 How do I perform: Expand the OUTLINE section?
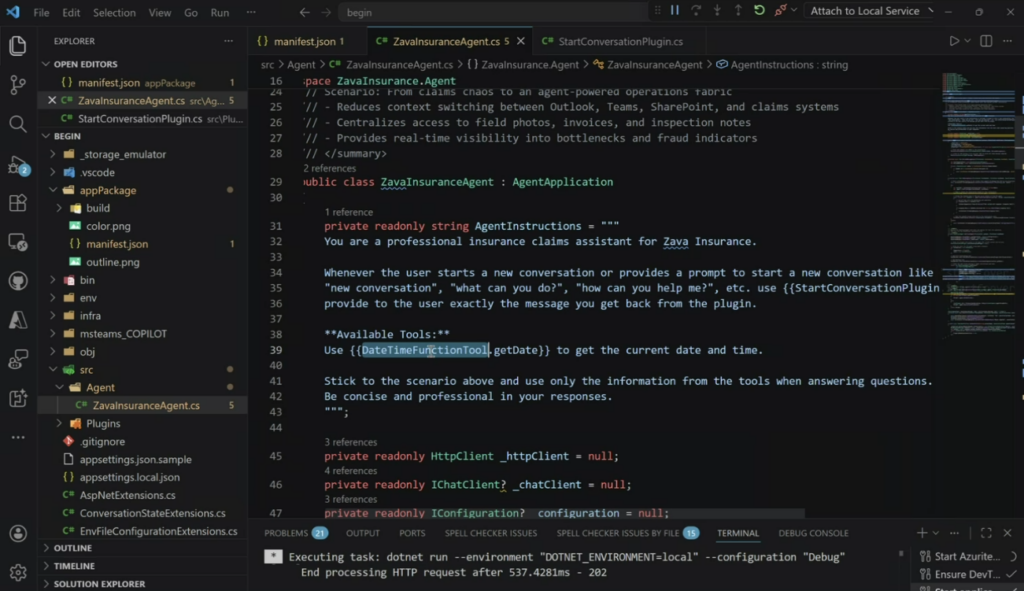click(73, 548)
